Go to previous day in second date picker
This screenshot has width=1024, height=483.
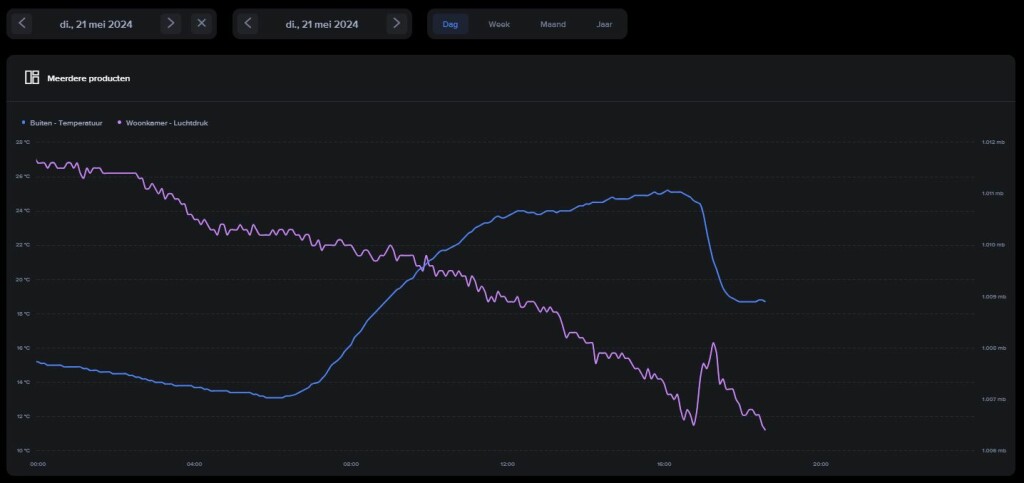pyautogui.click(x=249, y=23)
